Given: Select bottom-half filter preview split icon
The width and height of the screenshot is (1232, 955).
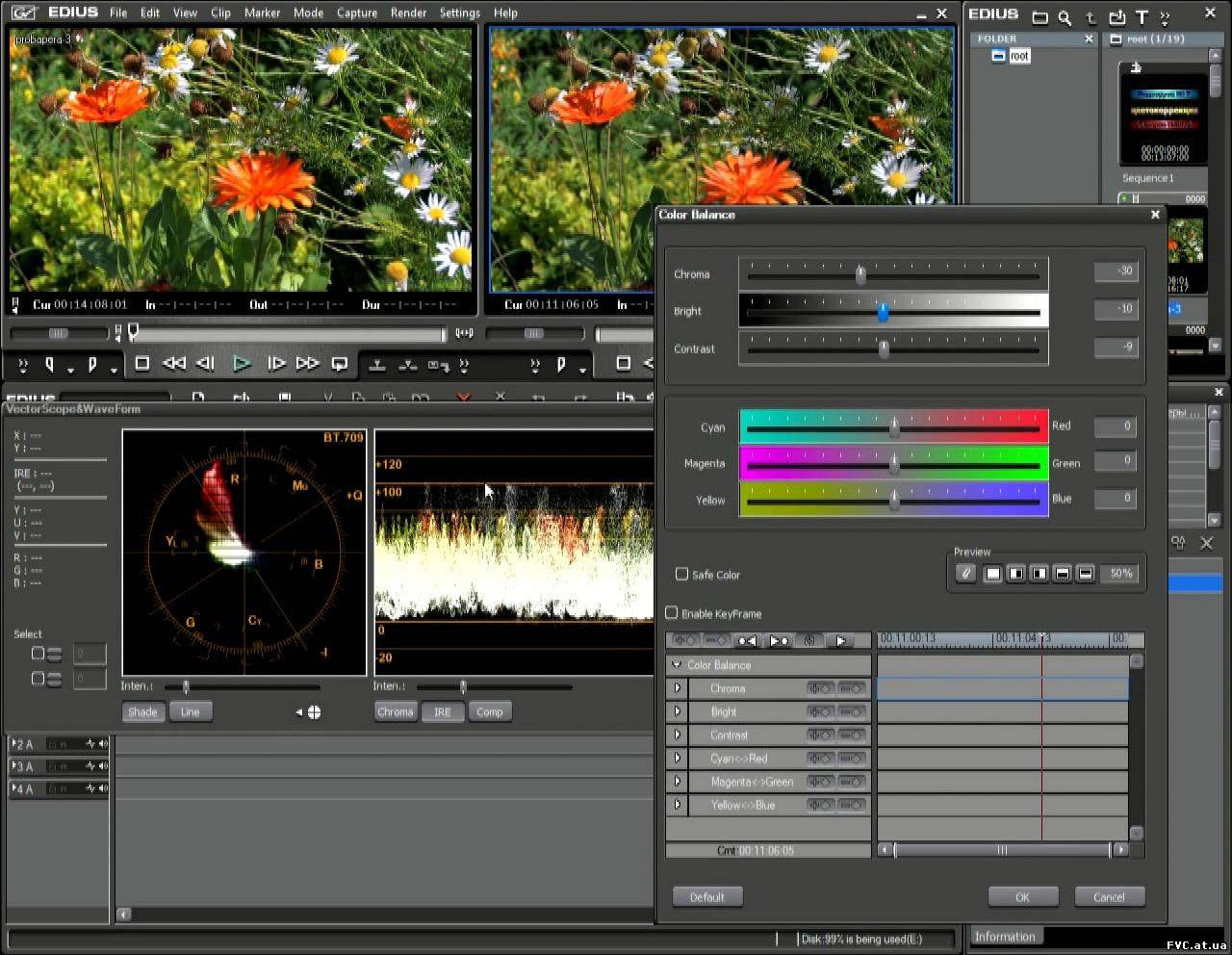Looking at the screenshot, I should [1062, 574].
